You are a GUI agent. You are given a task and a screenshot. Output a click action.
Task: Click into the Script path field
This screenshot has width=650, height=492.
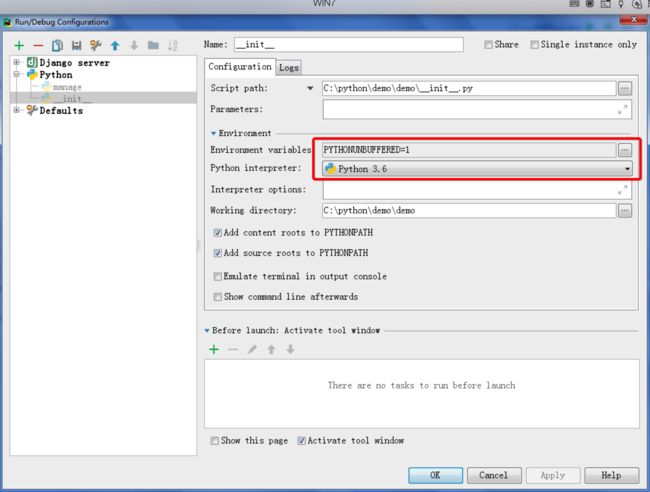point(469,88)
